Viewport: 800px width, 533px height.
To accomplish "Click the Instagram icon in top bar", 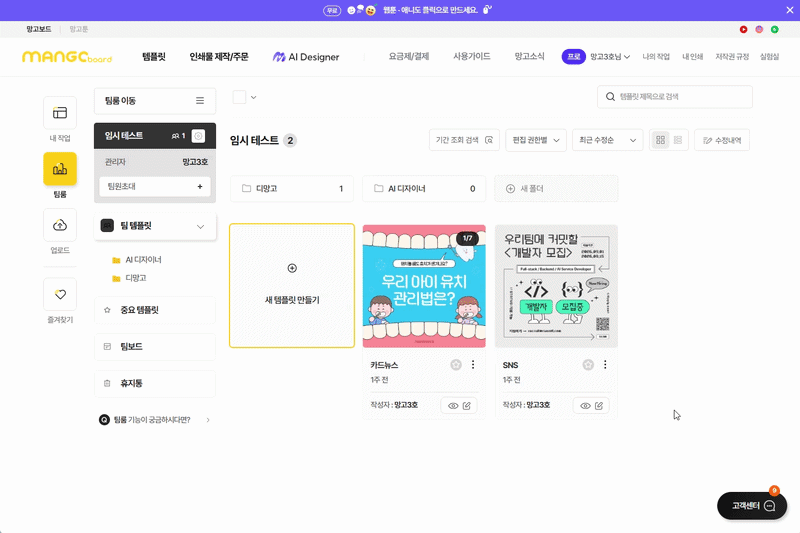I will pyautogui.click(x=759, y=30).
